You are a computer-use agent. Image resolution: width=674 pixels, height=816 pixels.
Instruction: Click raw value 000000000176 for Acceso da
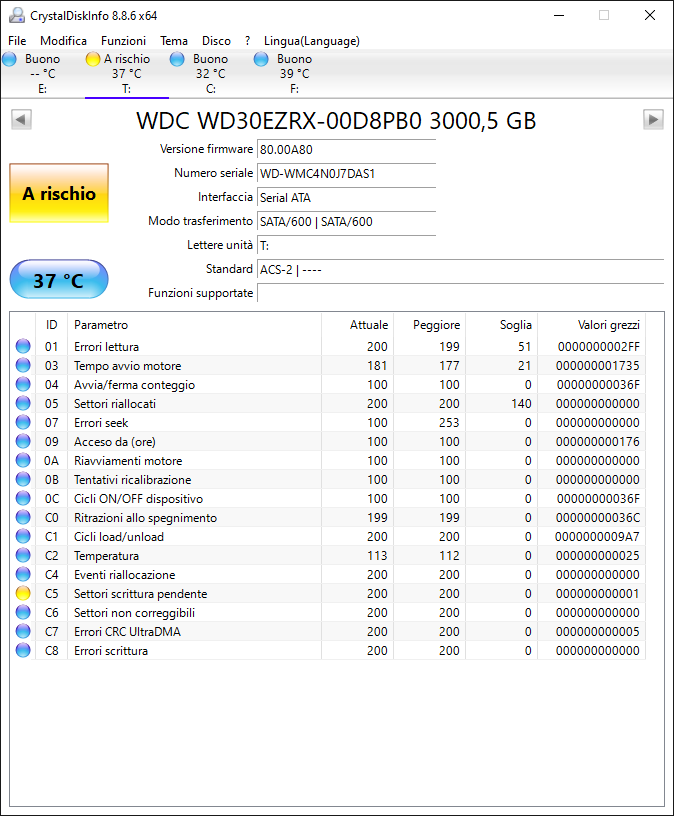click(597, 442)
